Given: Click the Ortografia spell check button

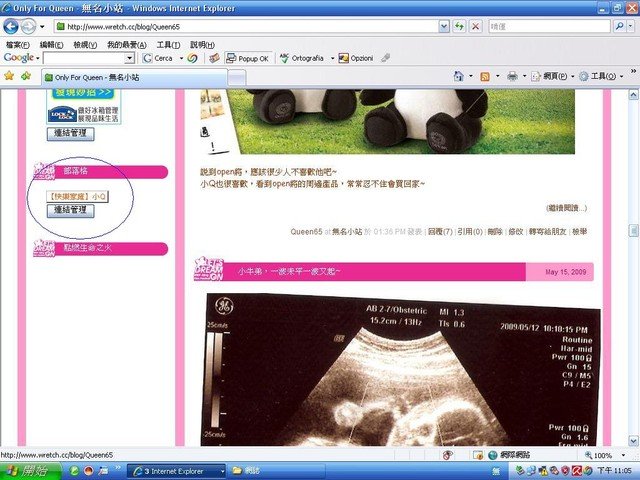Looking at the screenshot, I should (302, 58).
